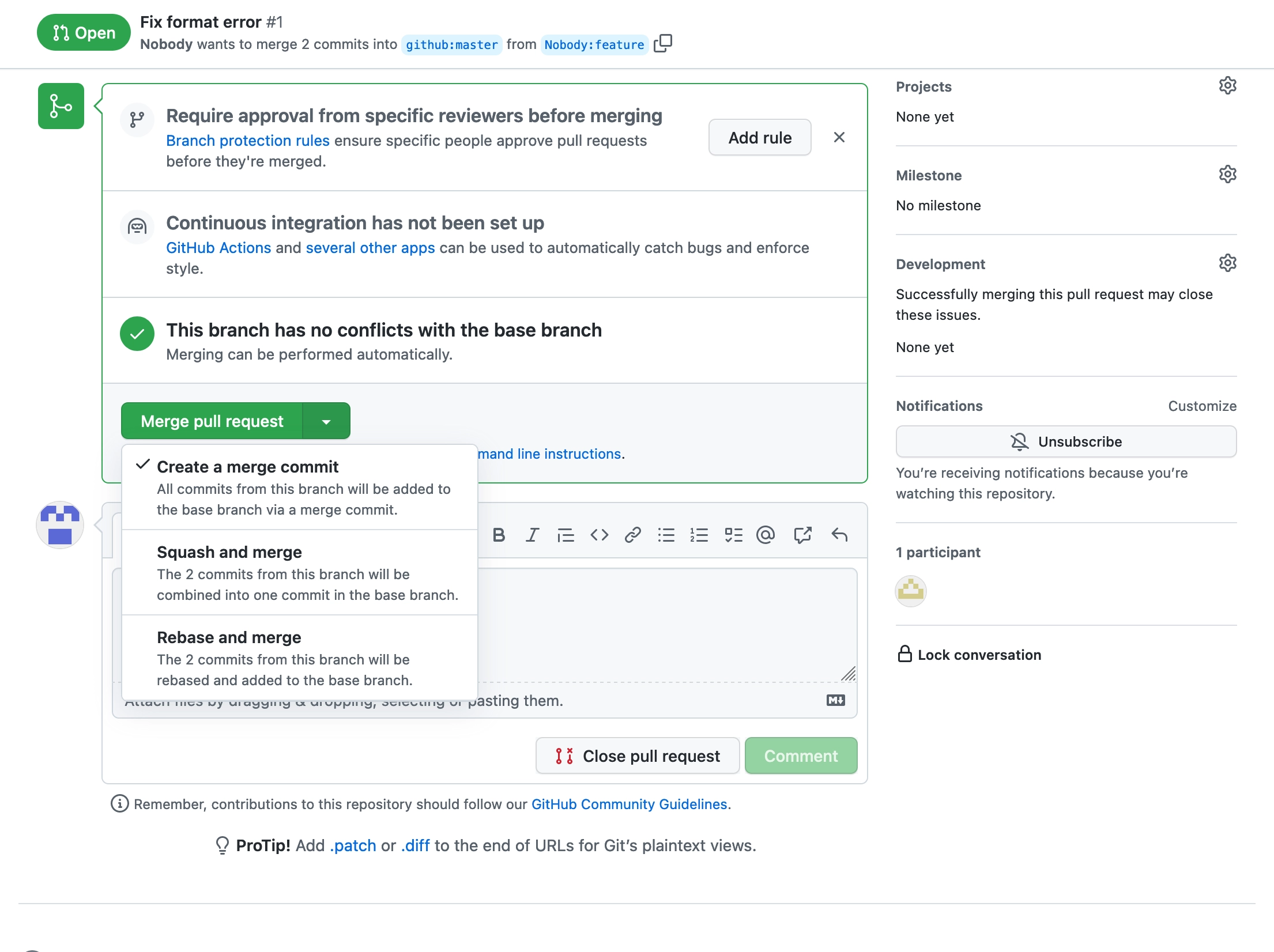Unsubscribe from notifications
The height and width of the screenshot is (952, 1274).
[1066, 442]
